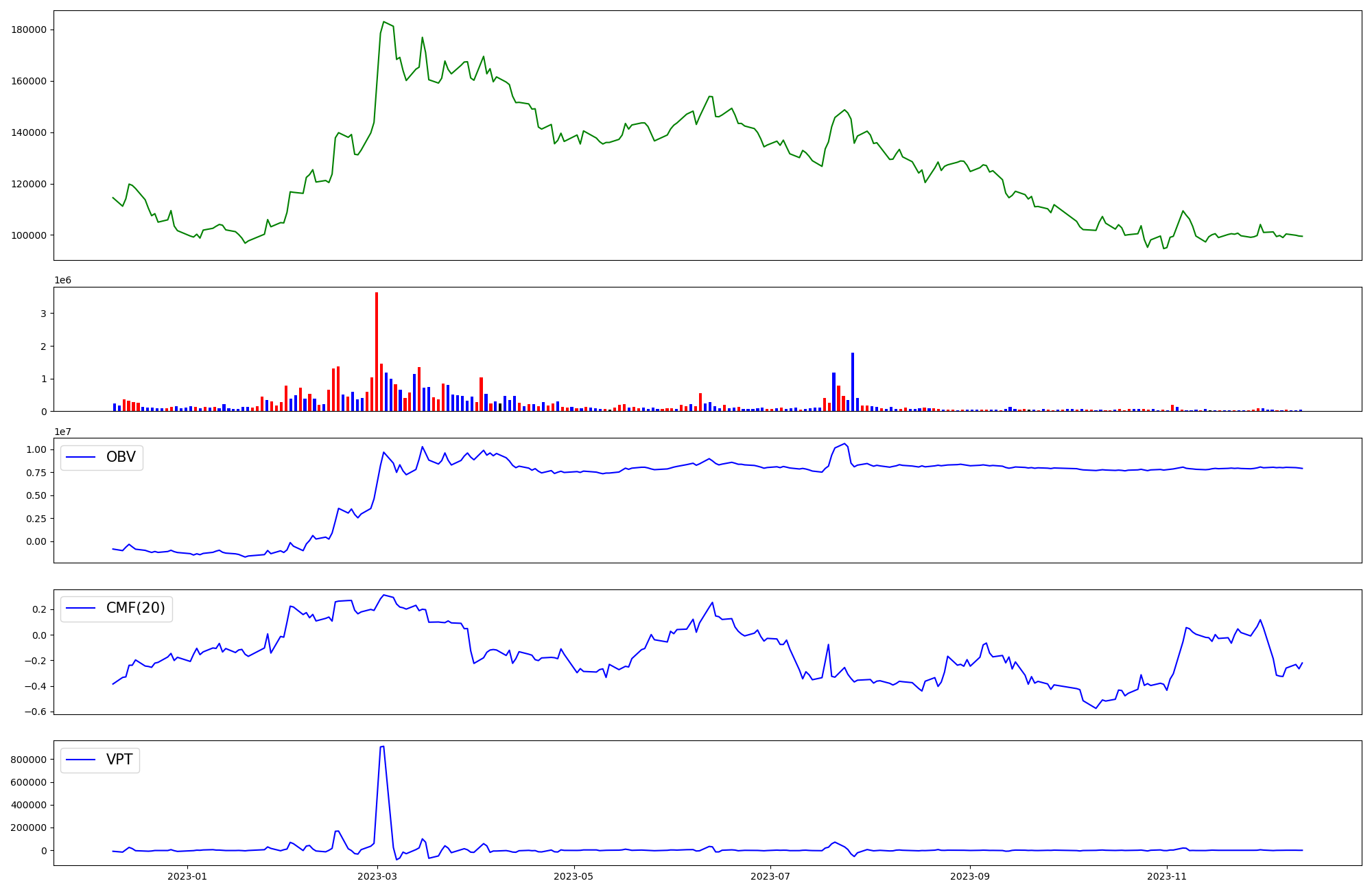
Task: Click the tallest red volume bar
Action: click(x=377, y=351)
